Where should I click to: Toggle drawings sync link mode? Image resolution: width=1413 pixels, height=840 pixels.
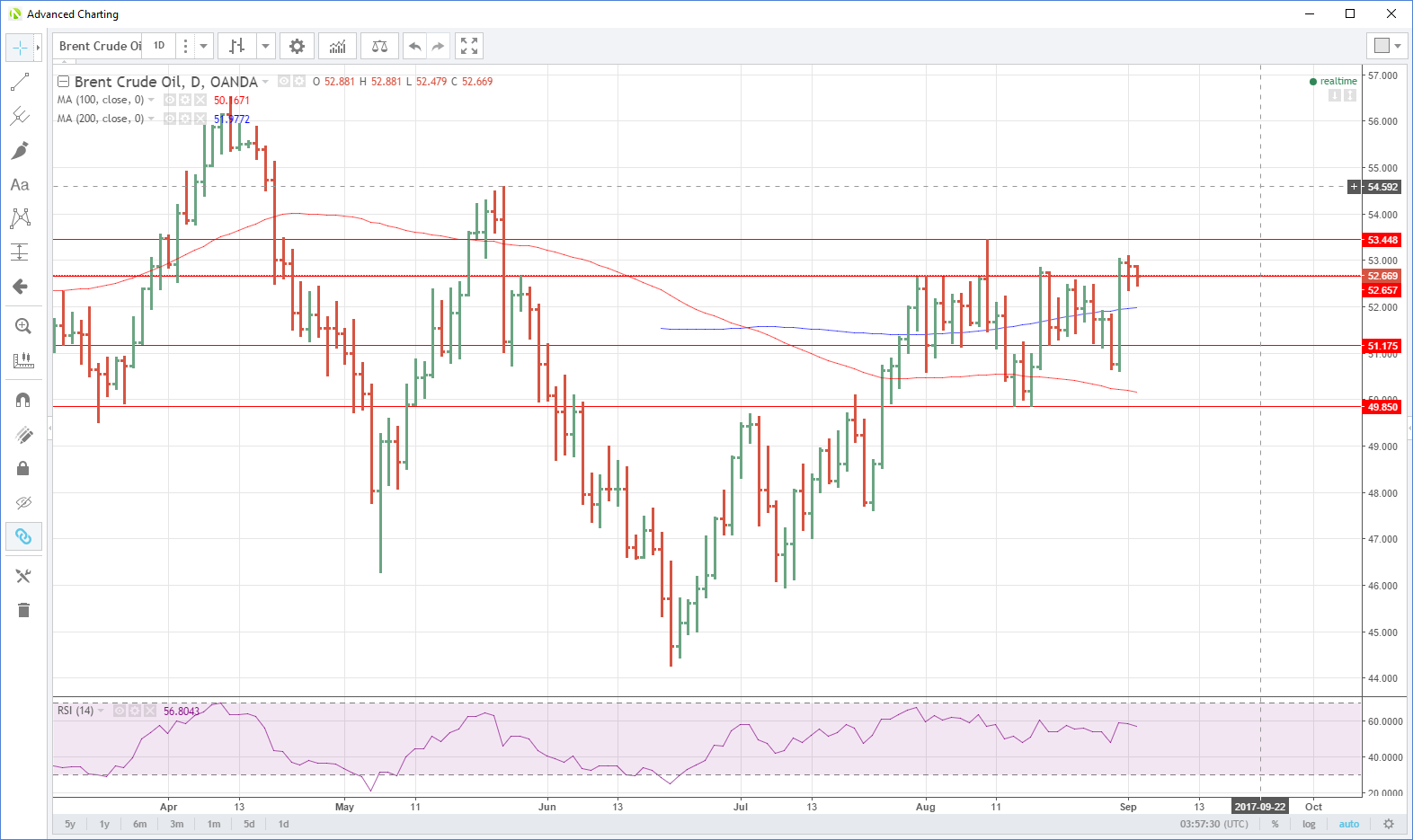point(23,536)
